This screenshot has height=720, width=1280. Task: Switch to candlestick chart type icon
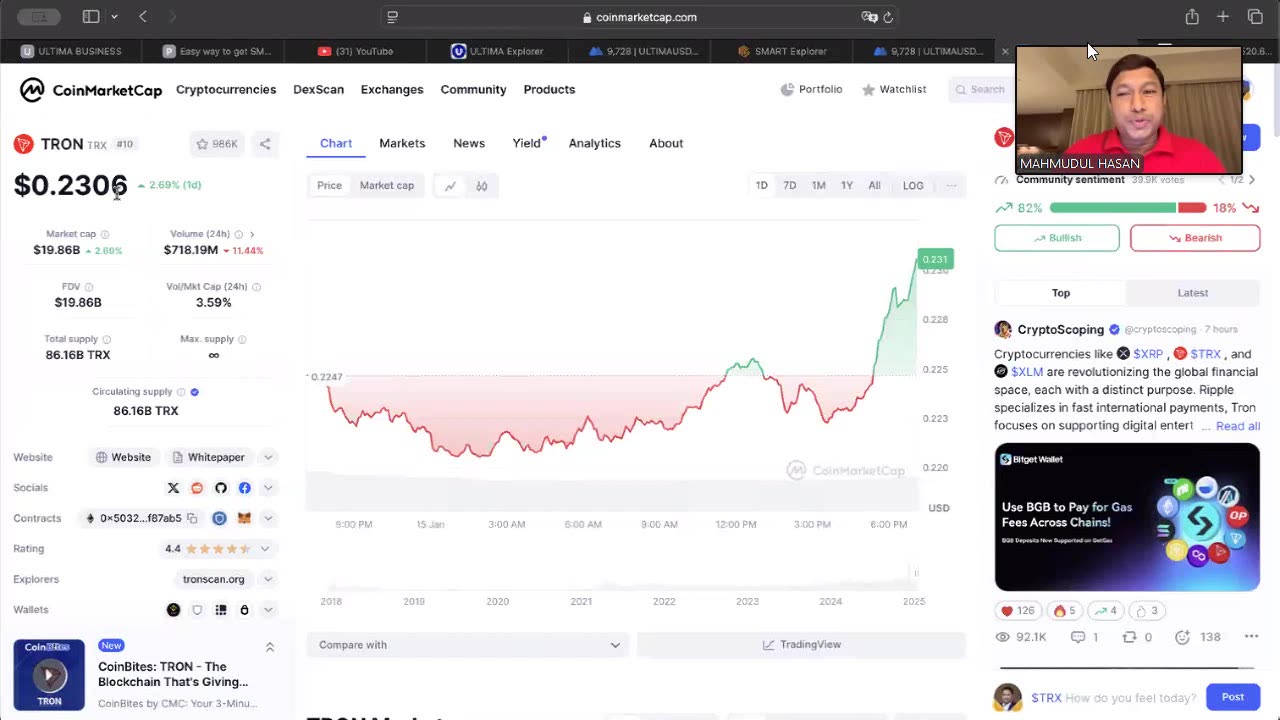coord(482,186)
